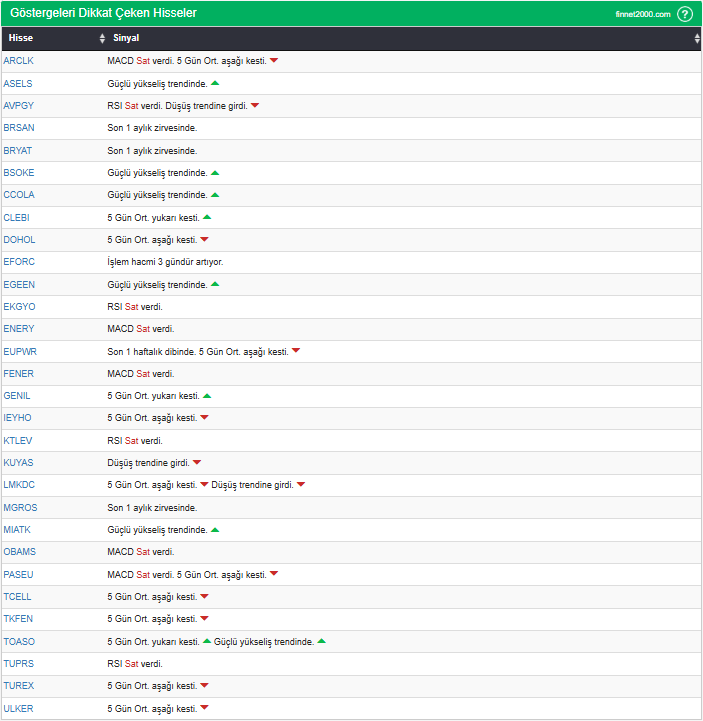Sort table by Hisse column arrows
703x721 pixels.
coord(102,38)
